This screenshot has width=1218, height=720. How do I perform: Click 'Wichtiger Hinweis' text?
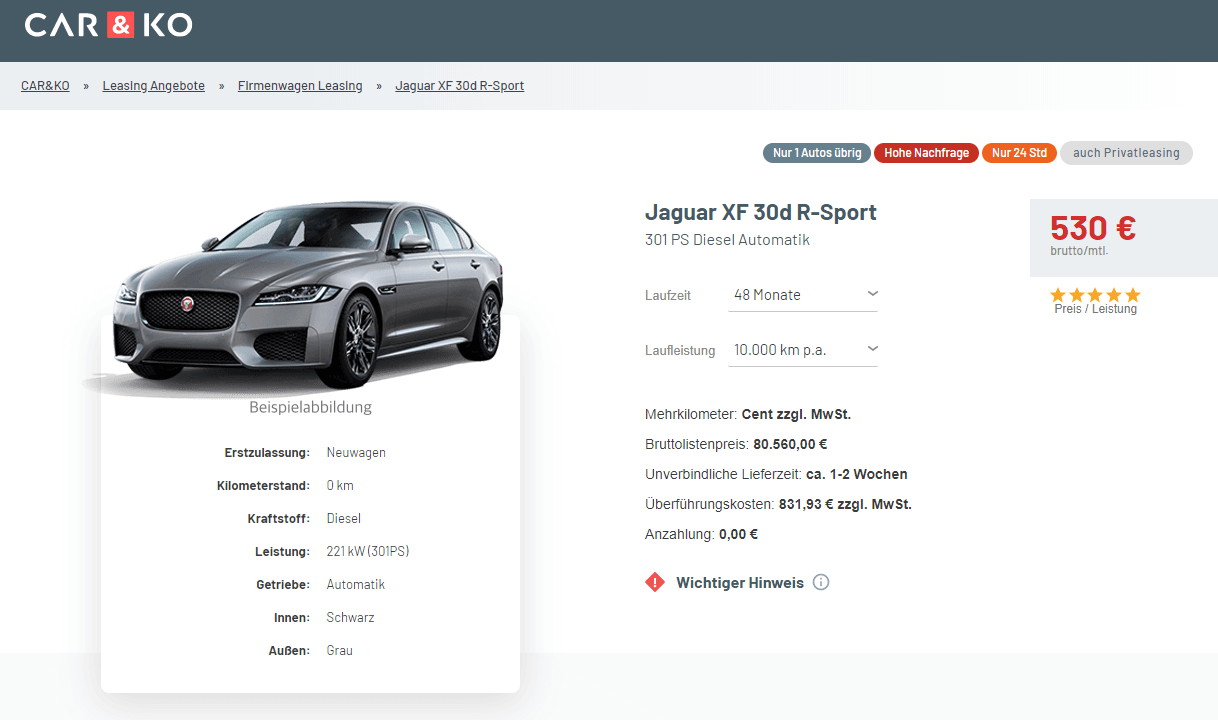tap(740, 583)
